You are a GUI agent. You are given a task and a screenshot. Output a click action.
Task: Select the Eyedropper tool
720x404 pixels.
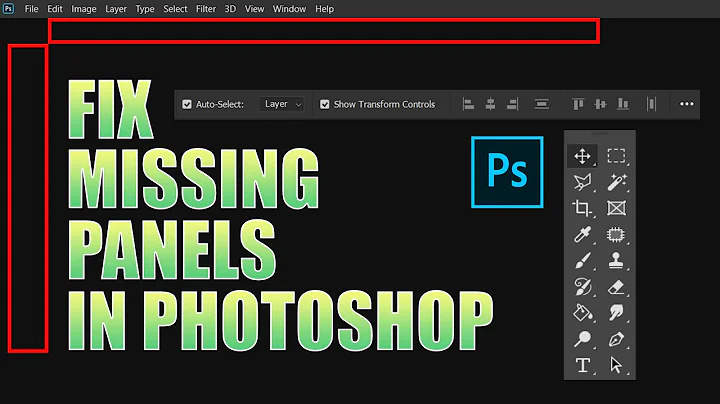[x=582, y=235]
